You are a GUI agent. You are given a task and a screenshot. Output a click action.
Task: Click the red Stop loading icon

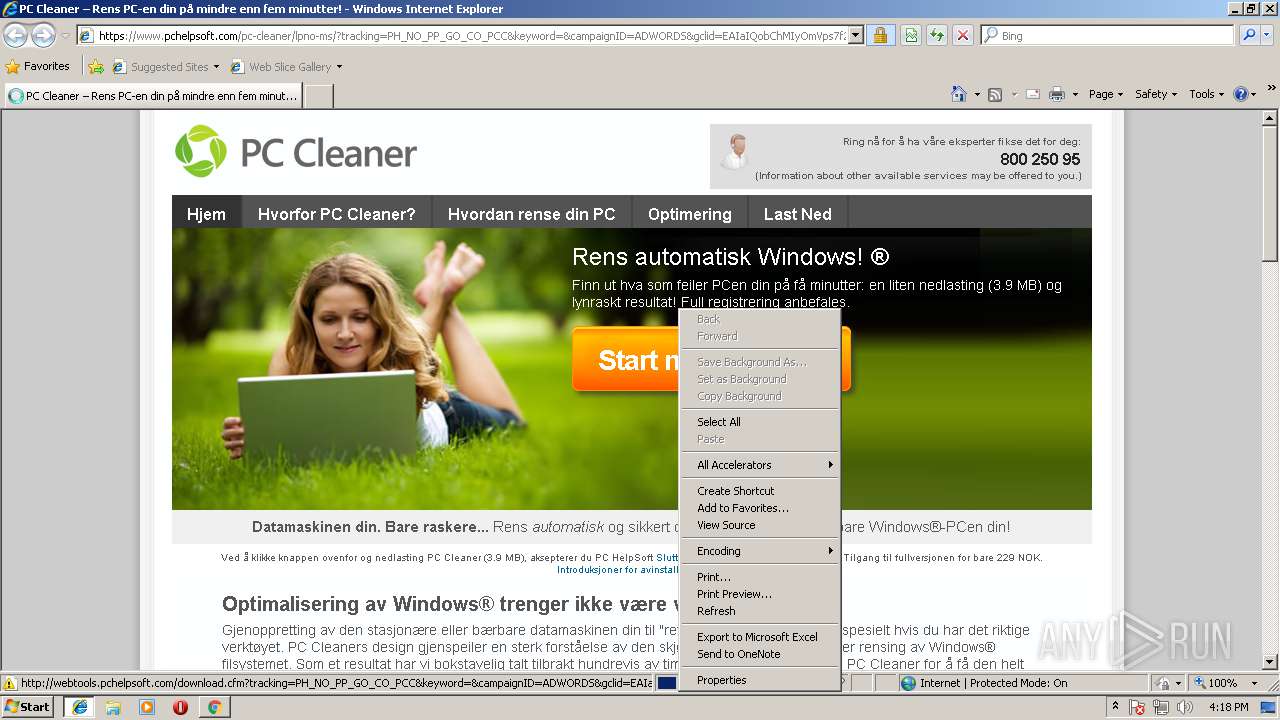pyautogui.click(x=963, y=35)
